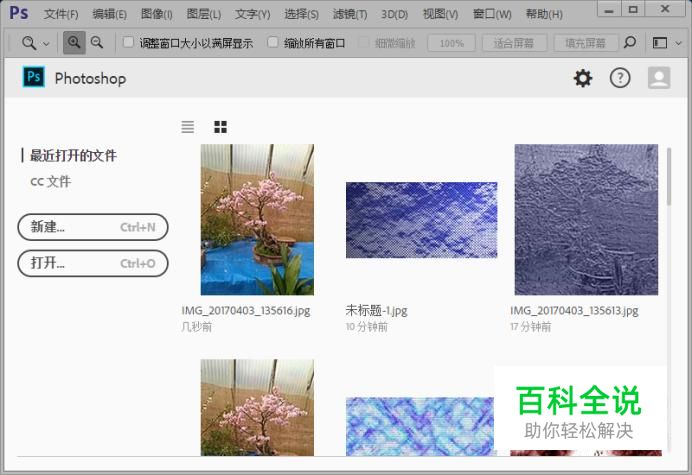Screen dimensions: 692x475
Task: Click the user profile avatar icon
Action: coord(659,78)
